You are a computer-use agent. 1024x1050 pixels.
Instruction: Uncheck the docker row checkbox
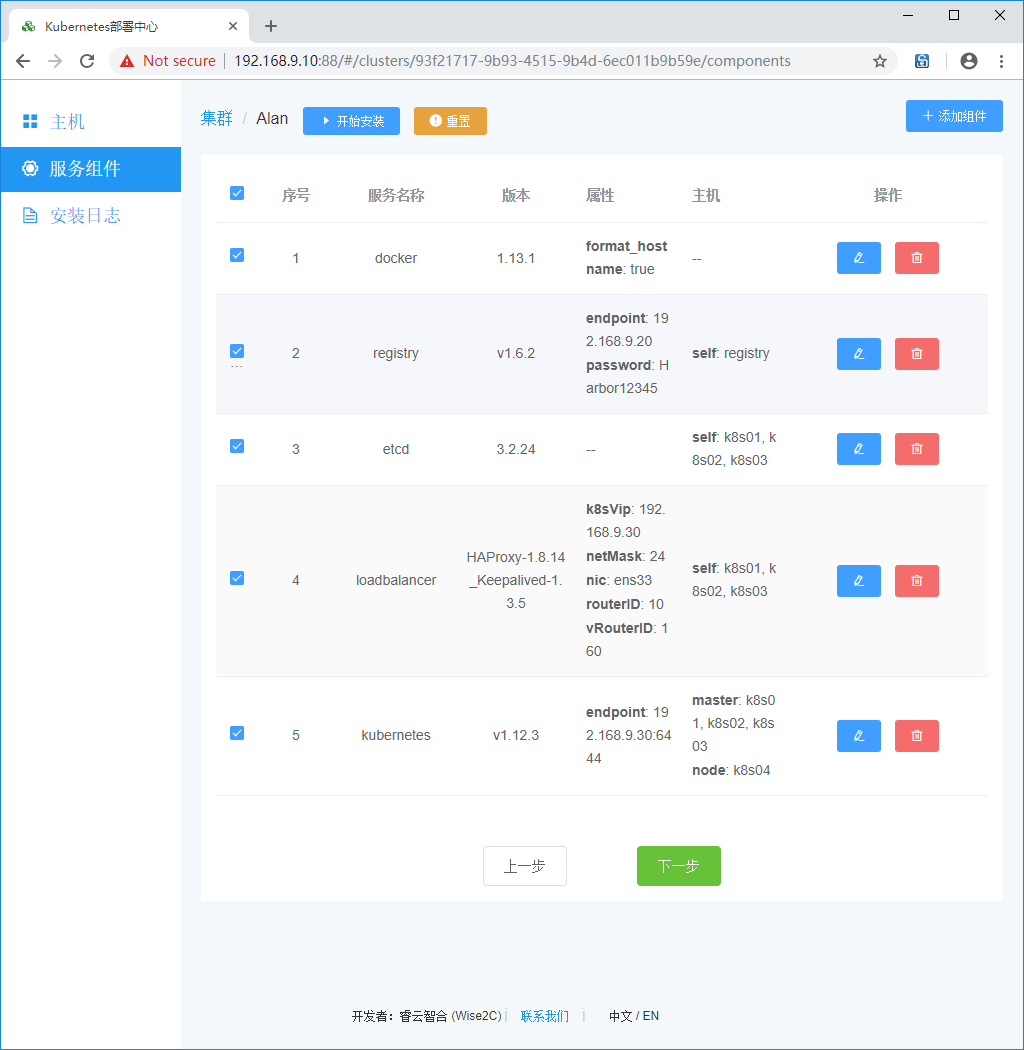pyautogui.click(x=237, y=255)
